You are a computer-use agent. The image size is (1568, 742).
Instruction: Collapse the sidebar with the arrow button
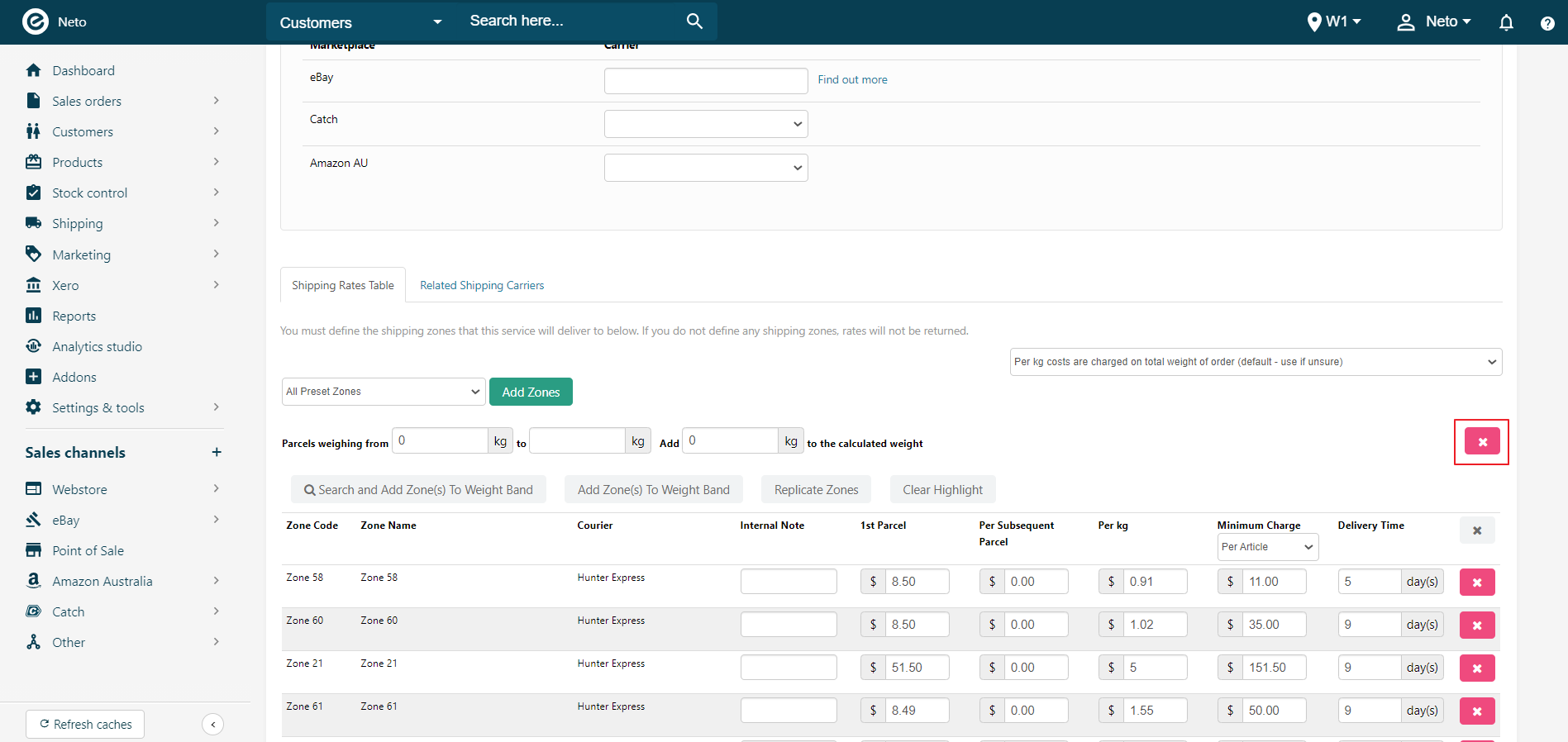coord(212,725)
